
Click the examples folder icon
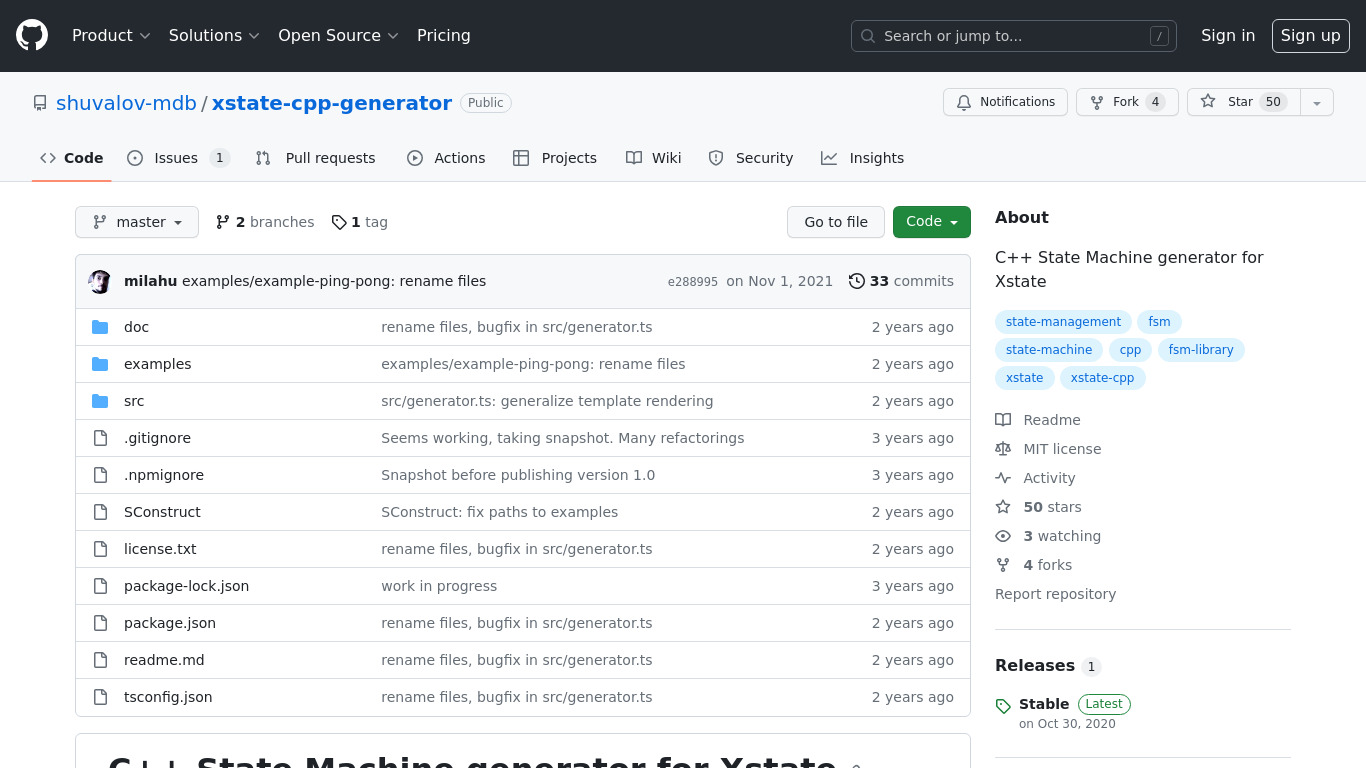[x=100, y=364]
